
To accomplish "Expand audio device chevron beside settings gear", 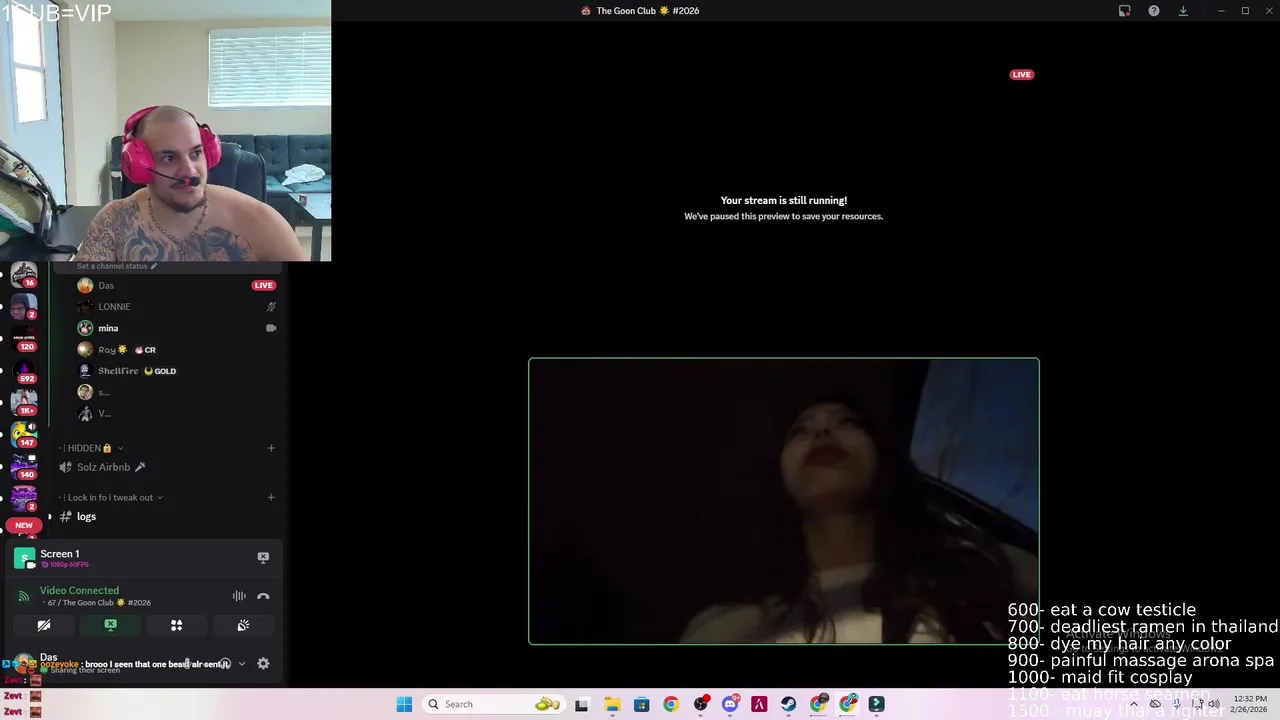I will [241, 663].
